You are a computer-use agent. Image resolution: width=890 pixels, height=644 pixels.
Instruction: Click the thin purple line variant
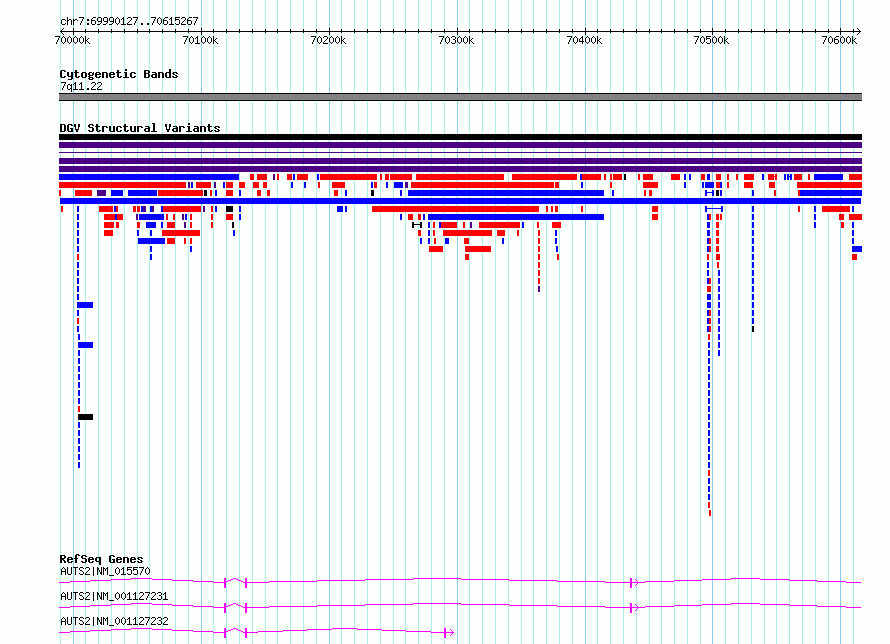tap(460, 153)
